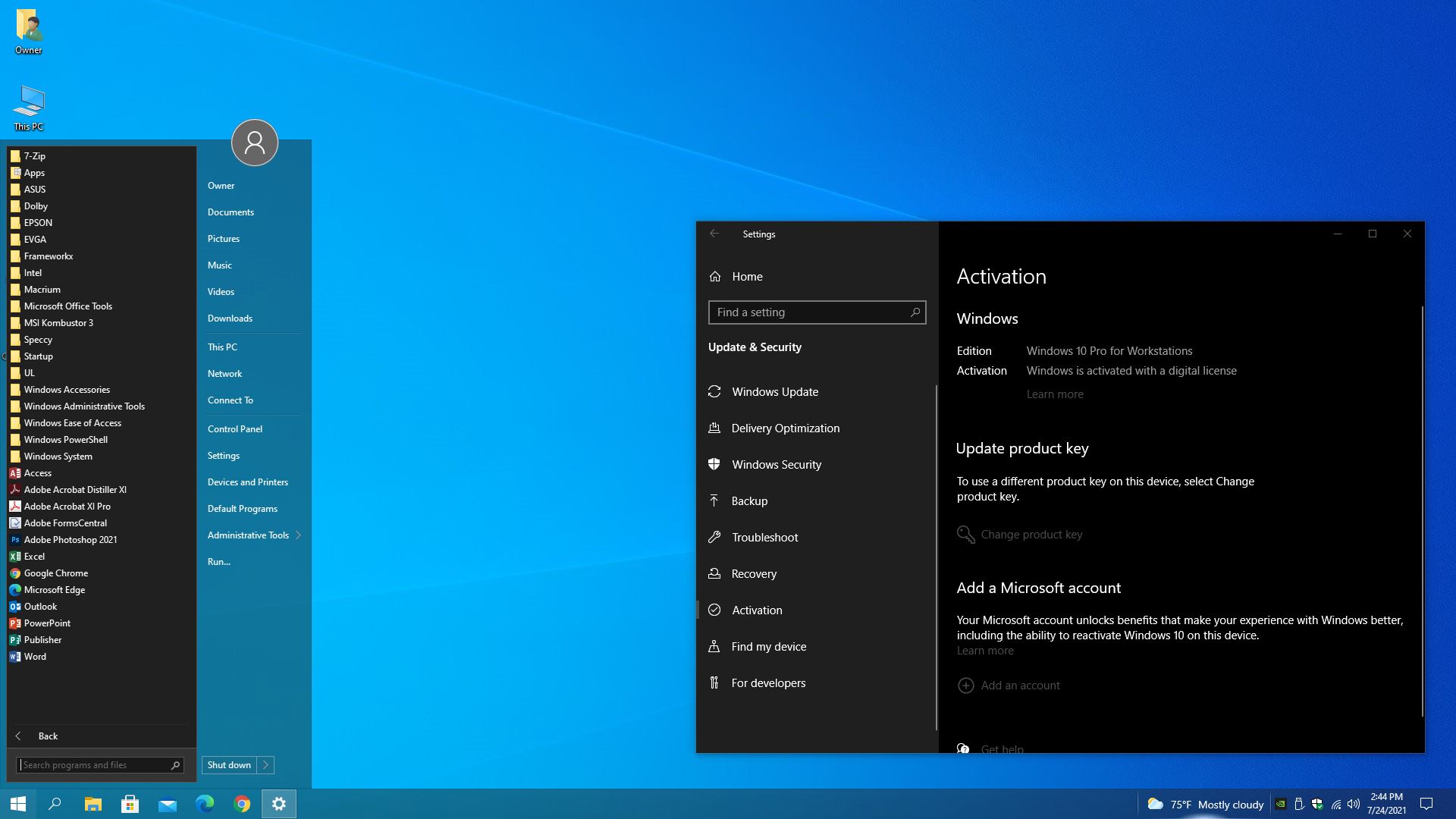Open Control Panel from Start menu
This screenshot has height=819, width=1456.
(x=235, y=429)
